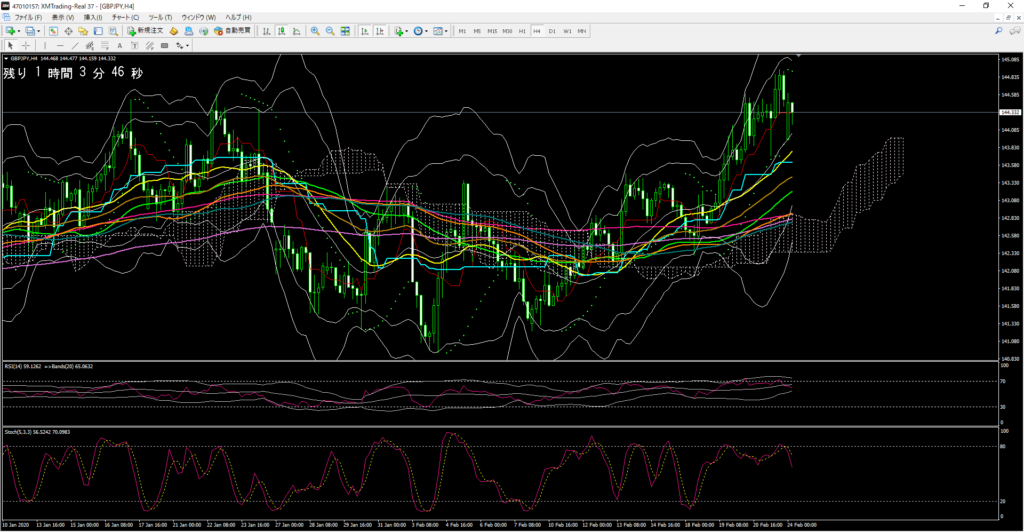Select the H4 timeframe
This screenshot has width=1024, height=532.
[537, 31]
